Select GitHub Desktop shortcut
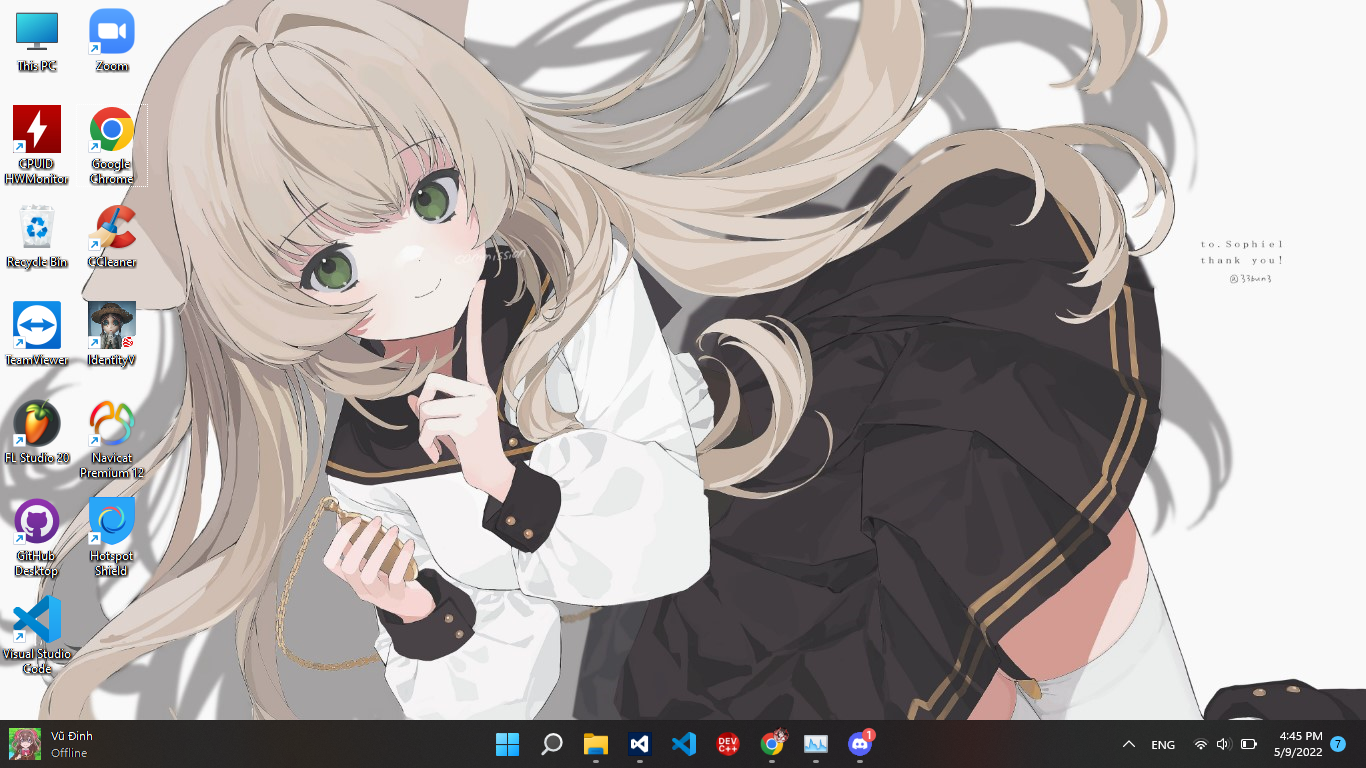 37,537
